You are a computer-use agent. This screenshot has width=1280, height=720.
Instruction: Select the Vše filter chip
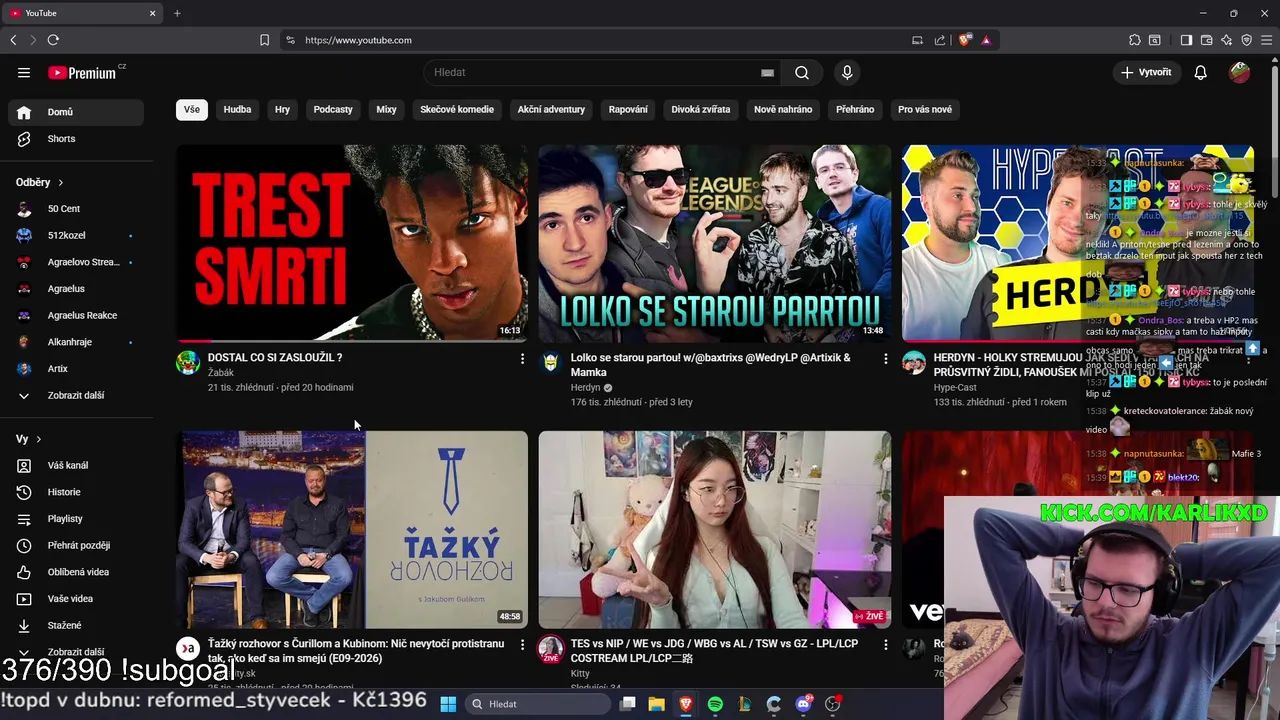pyautogui.click(x=192, y=109)
